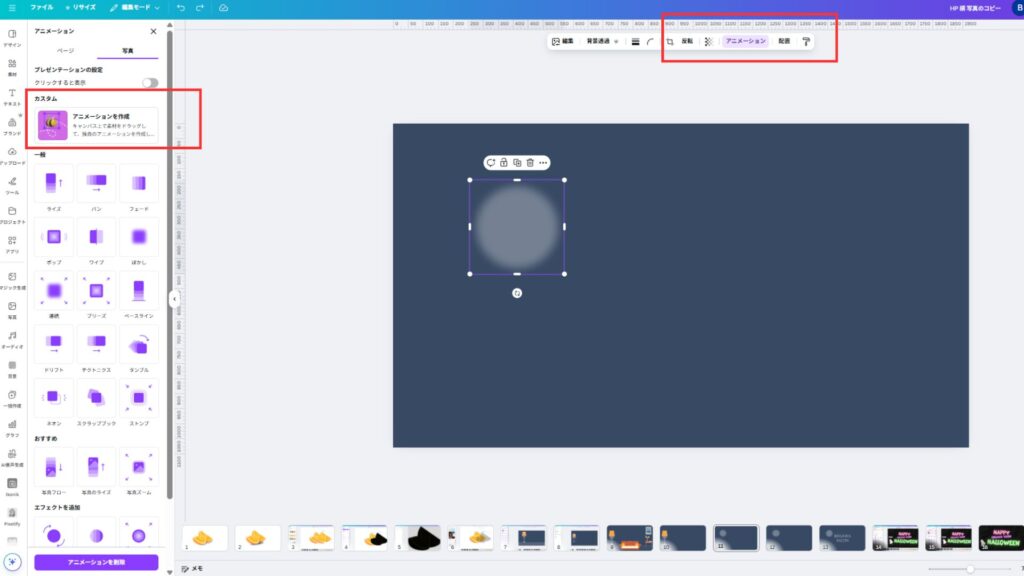Toggle the クリックすると表示 switch
This screenshot has width=1024, height=576.
click(149, 83)
